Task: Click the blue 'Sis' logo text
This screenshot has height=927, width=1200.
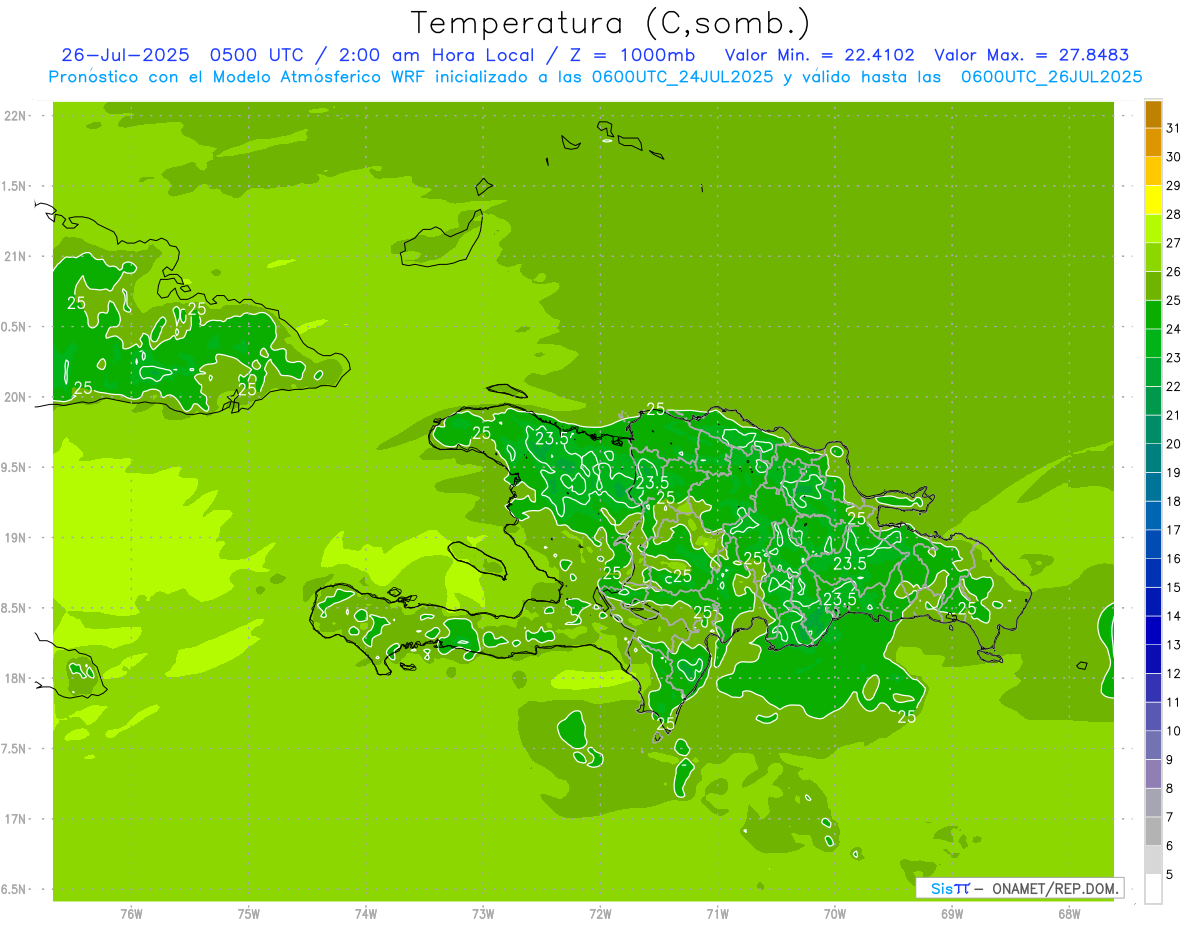Action: point(943,888)
